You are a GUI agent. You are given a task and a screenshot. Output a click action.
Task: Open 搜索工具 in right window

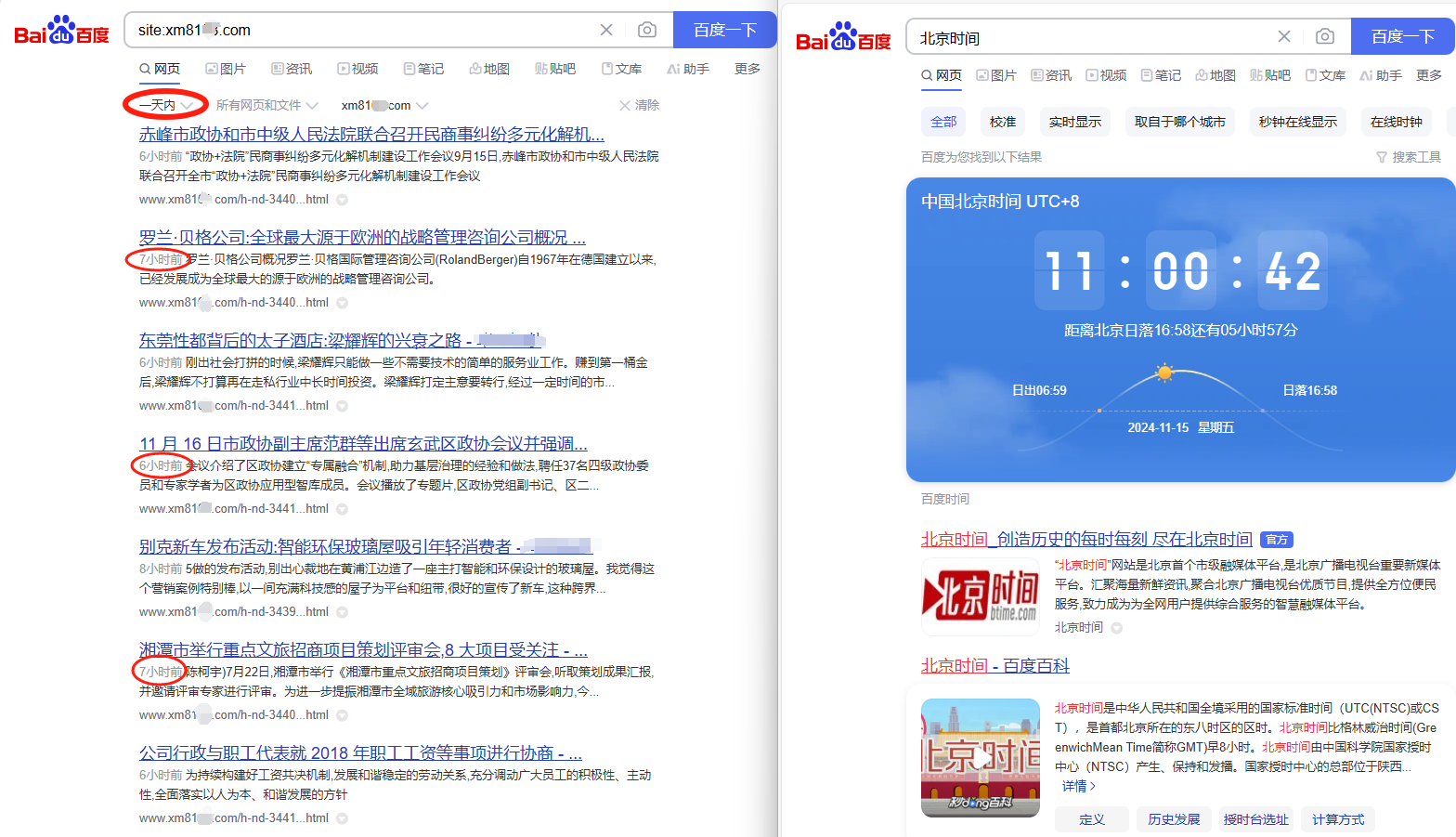click(x=1409, y=157)
